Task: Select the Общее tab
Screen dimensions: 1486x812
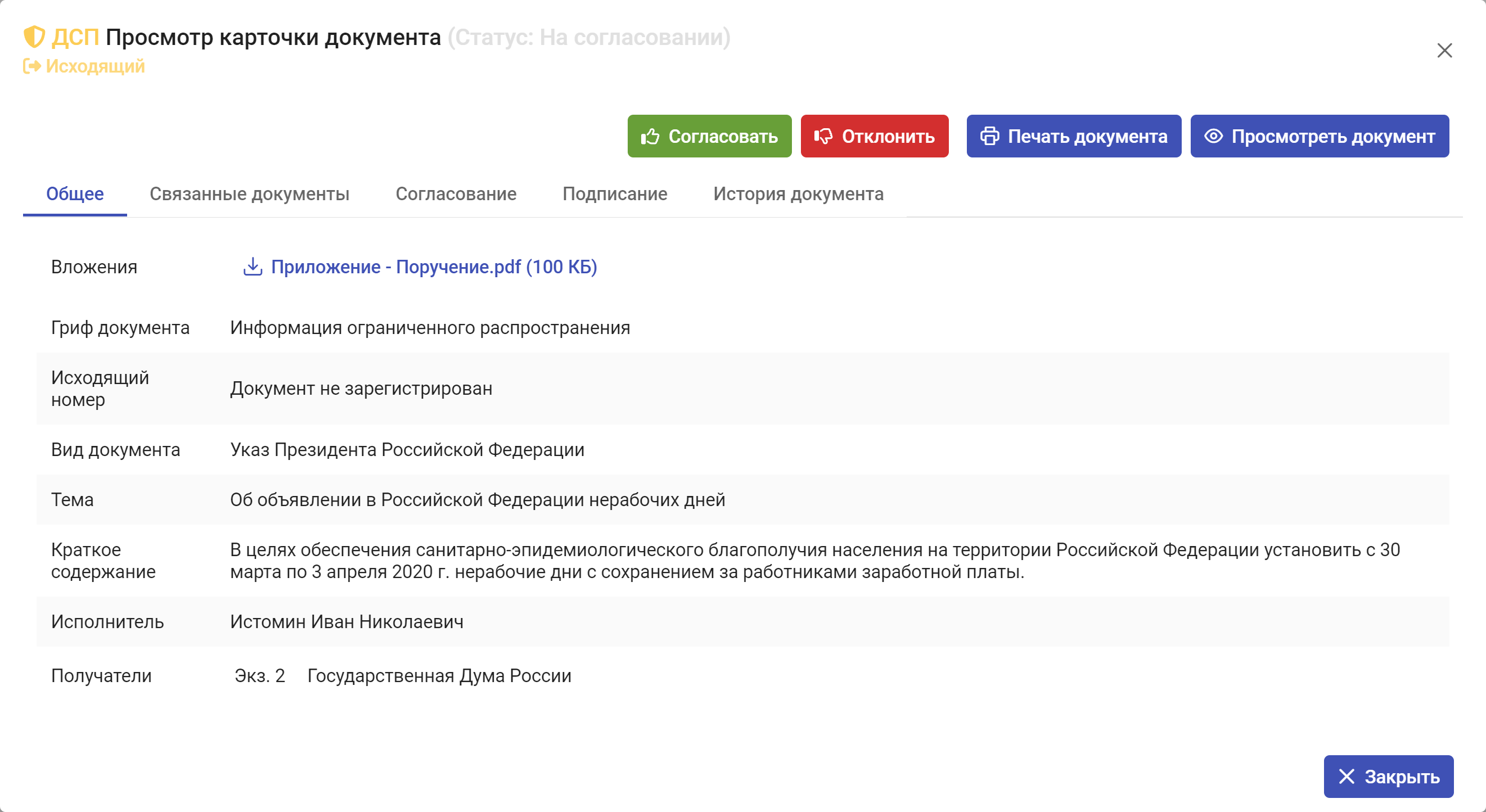Action: coord(75,194)
